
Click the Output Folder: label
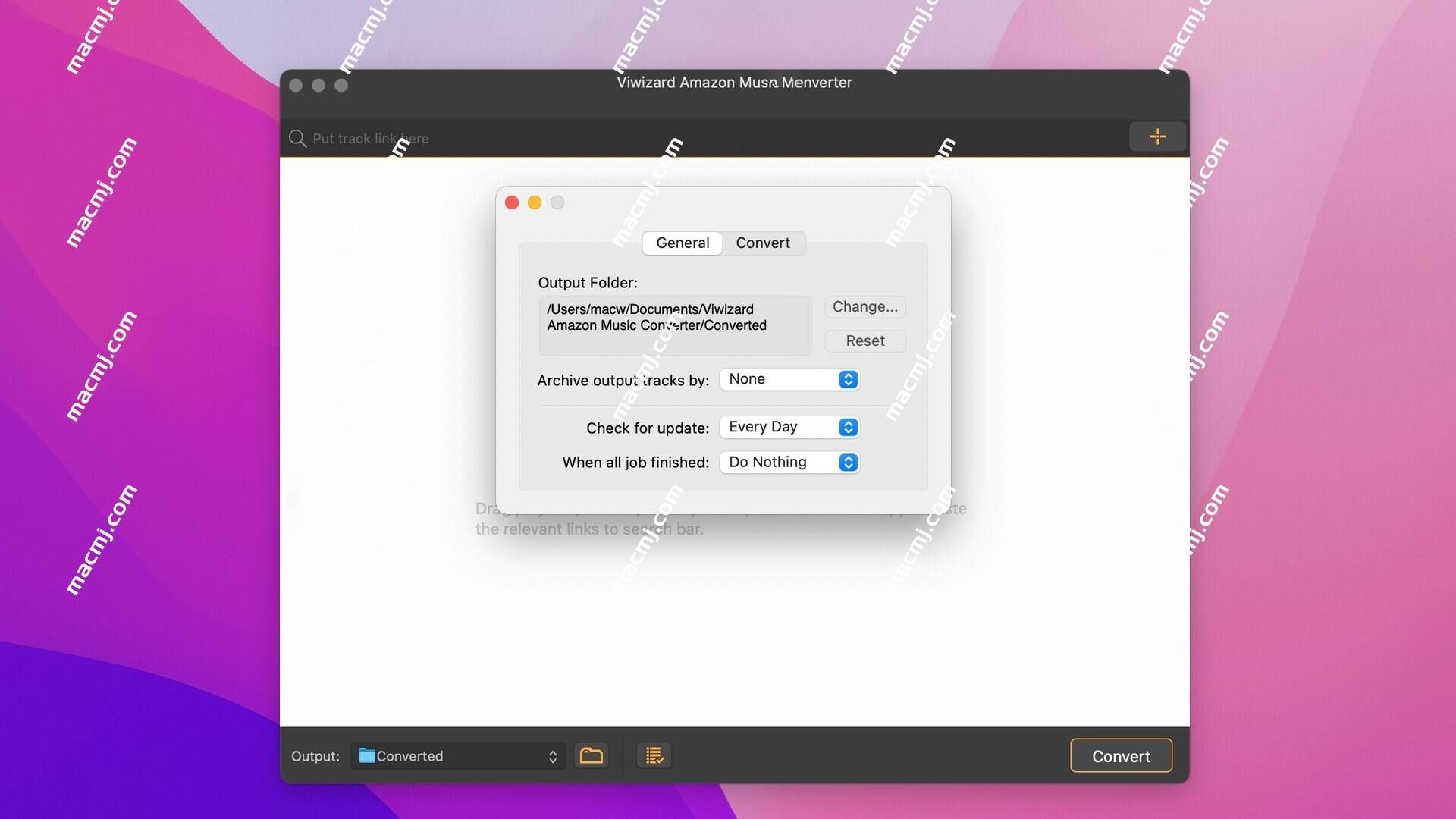588,283
